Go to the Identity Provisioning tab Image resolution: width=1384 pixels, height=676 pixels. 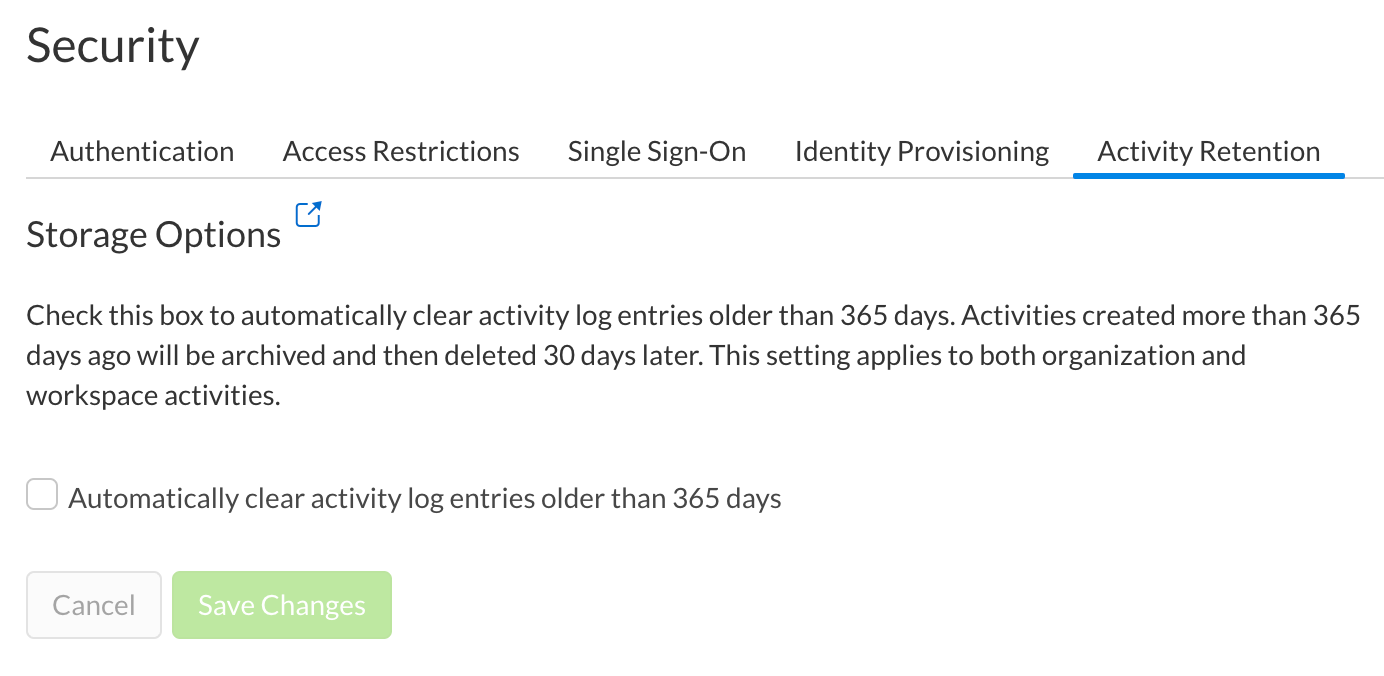tap(920, 151)
